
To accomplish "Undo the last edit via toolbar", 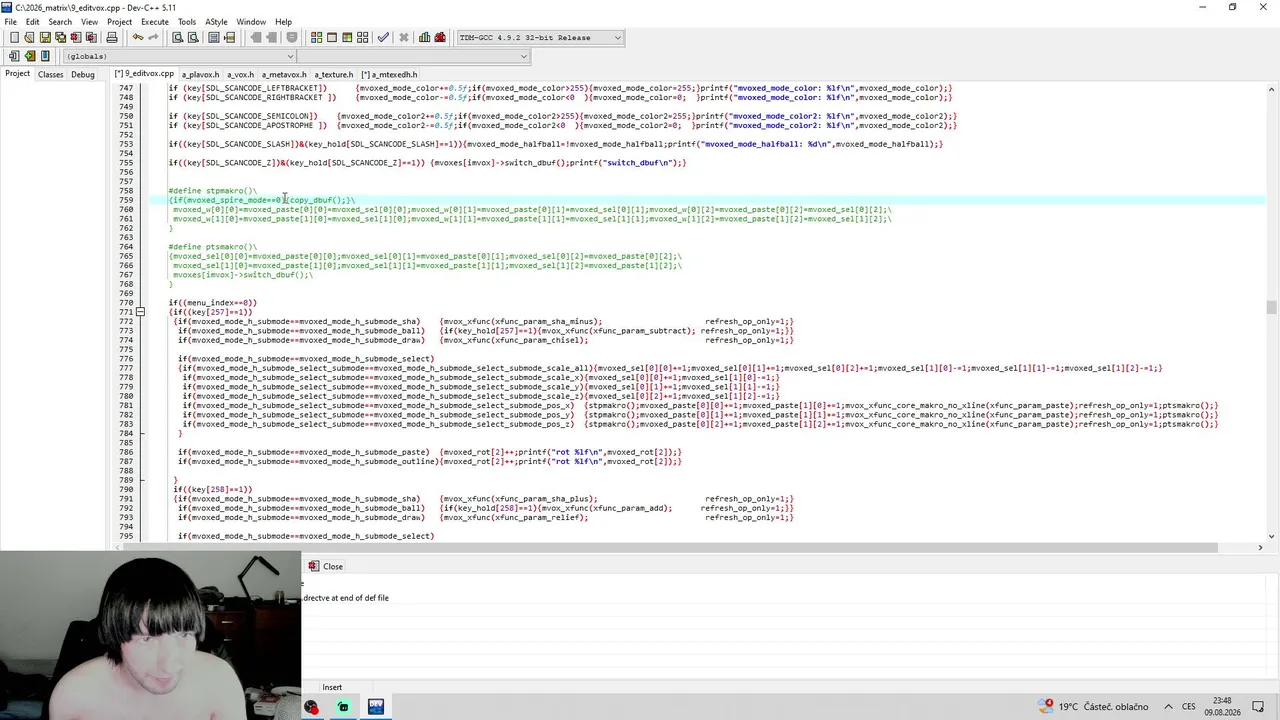I will click(x=138, y=38).
